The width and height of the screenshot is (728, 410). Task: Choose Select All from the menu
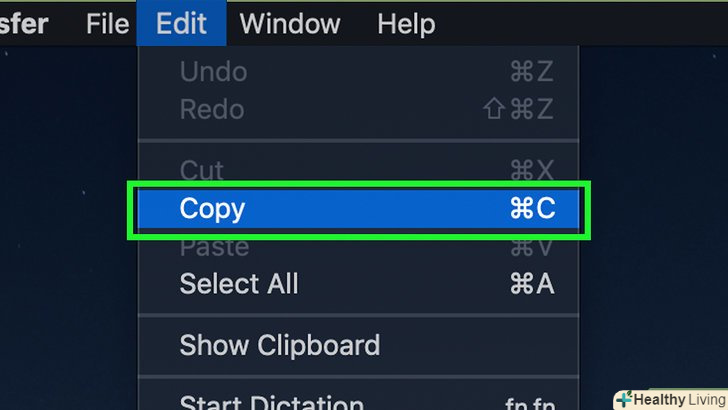(x=239, y=284)
